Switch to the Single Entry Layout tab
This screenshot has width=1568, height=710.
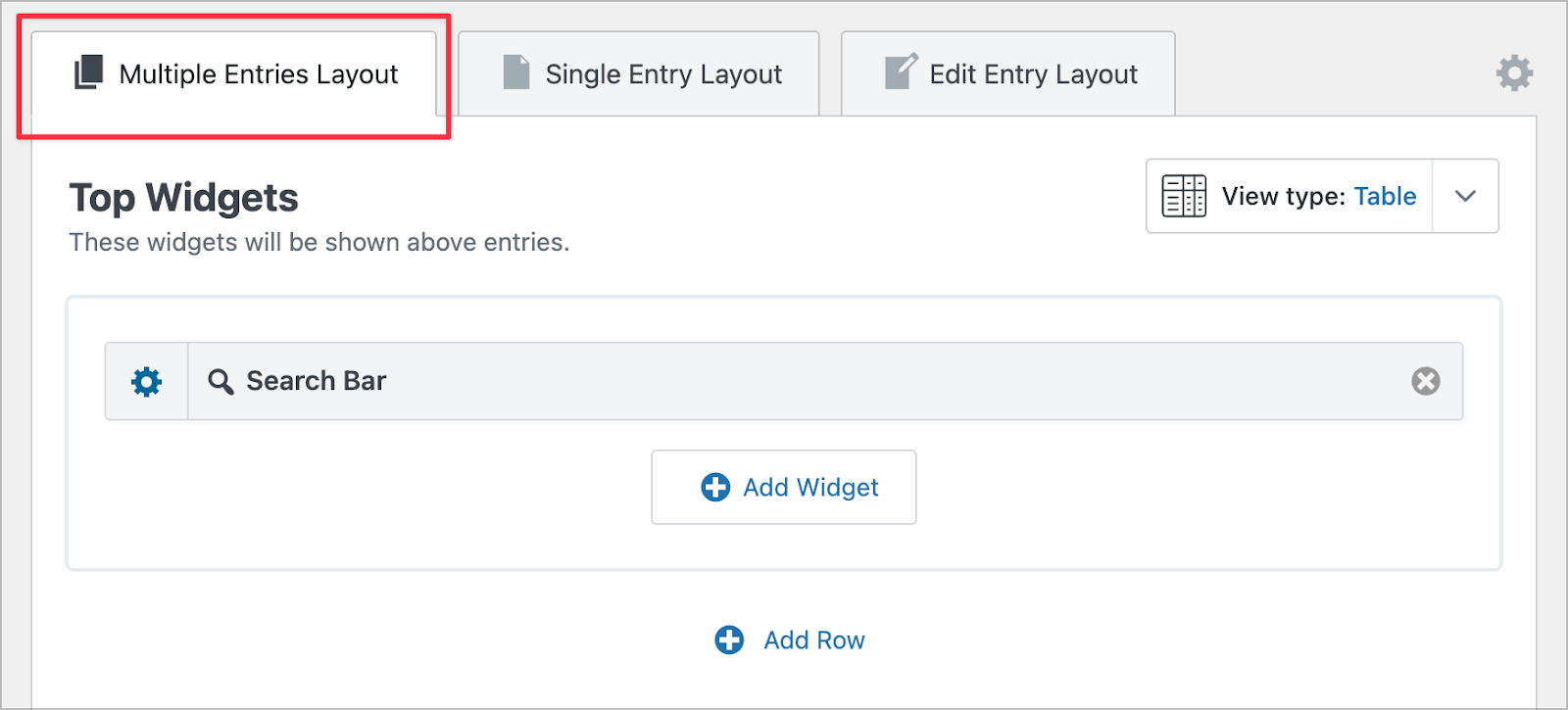coord(637,72)
